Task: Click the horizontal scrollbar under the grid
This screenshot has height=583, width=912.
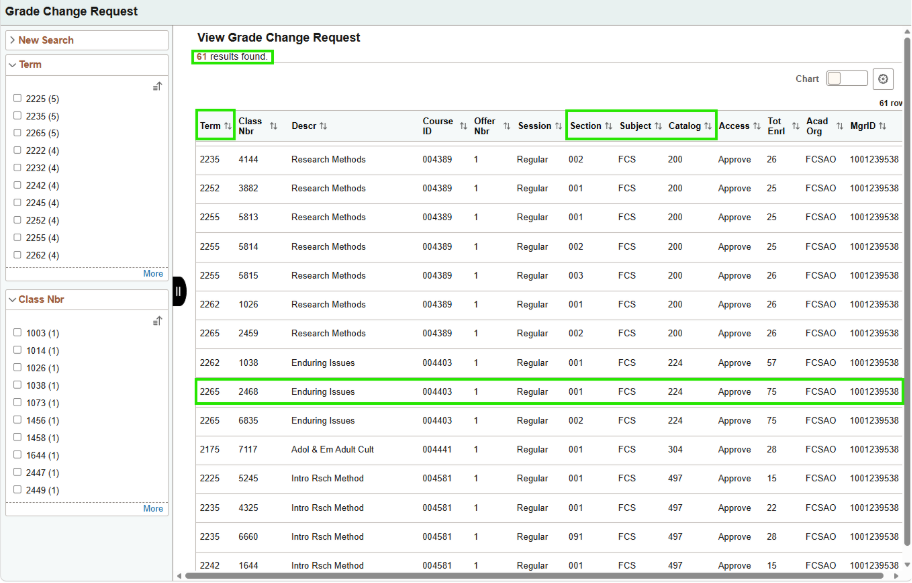Action: [x=535, y=576]
